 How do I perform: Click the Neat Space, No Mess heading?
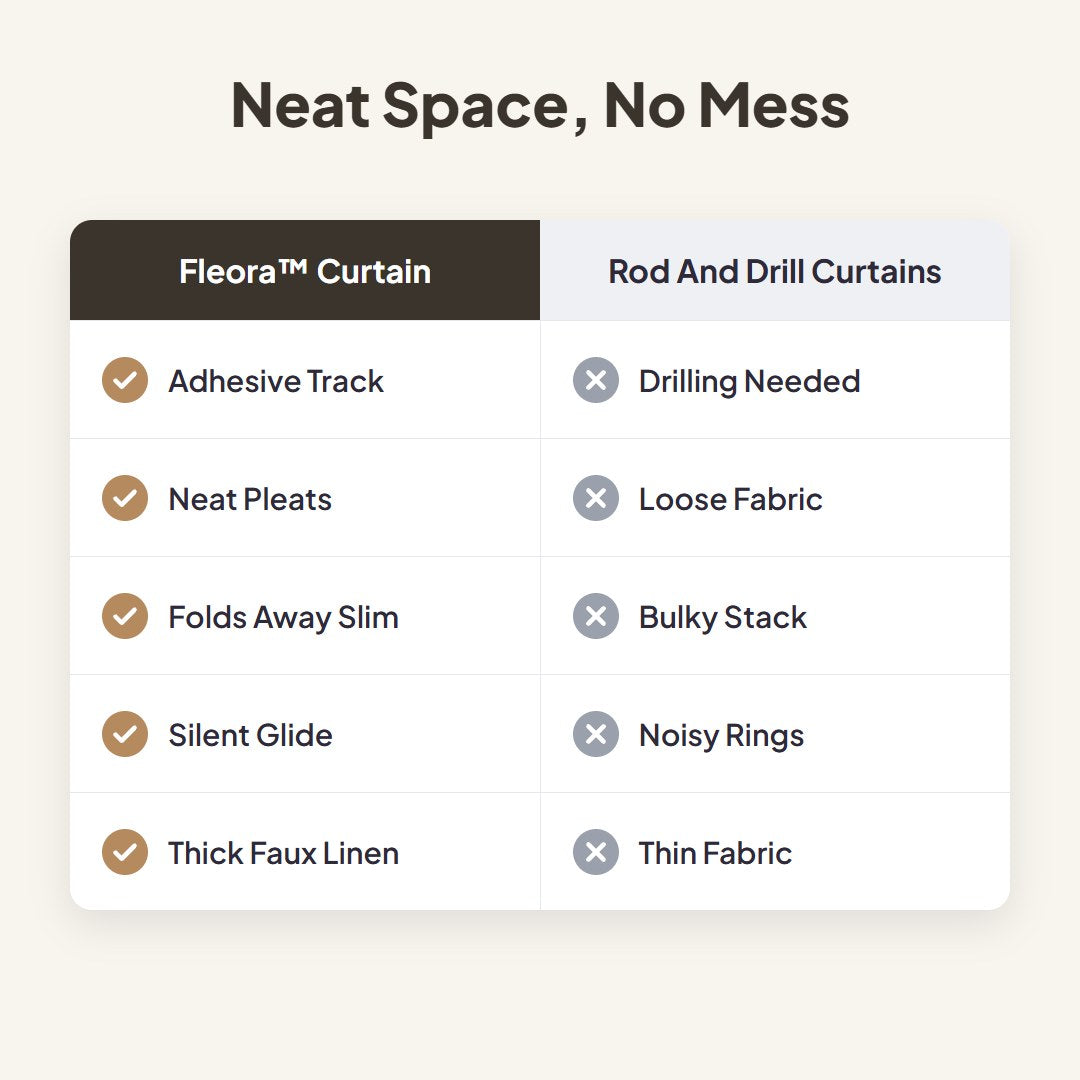click(540, 105)
